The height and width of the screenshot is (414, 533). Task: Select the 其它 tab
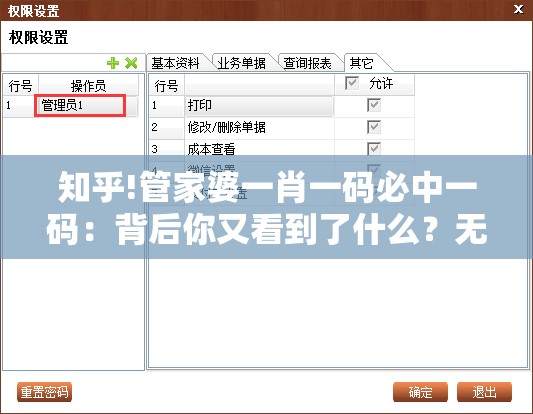coord(362,63)
